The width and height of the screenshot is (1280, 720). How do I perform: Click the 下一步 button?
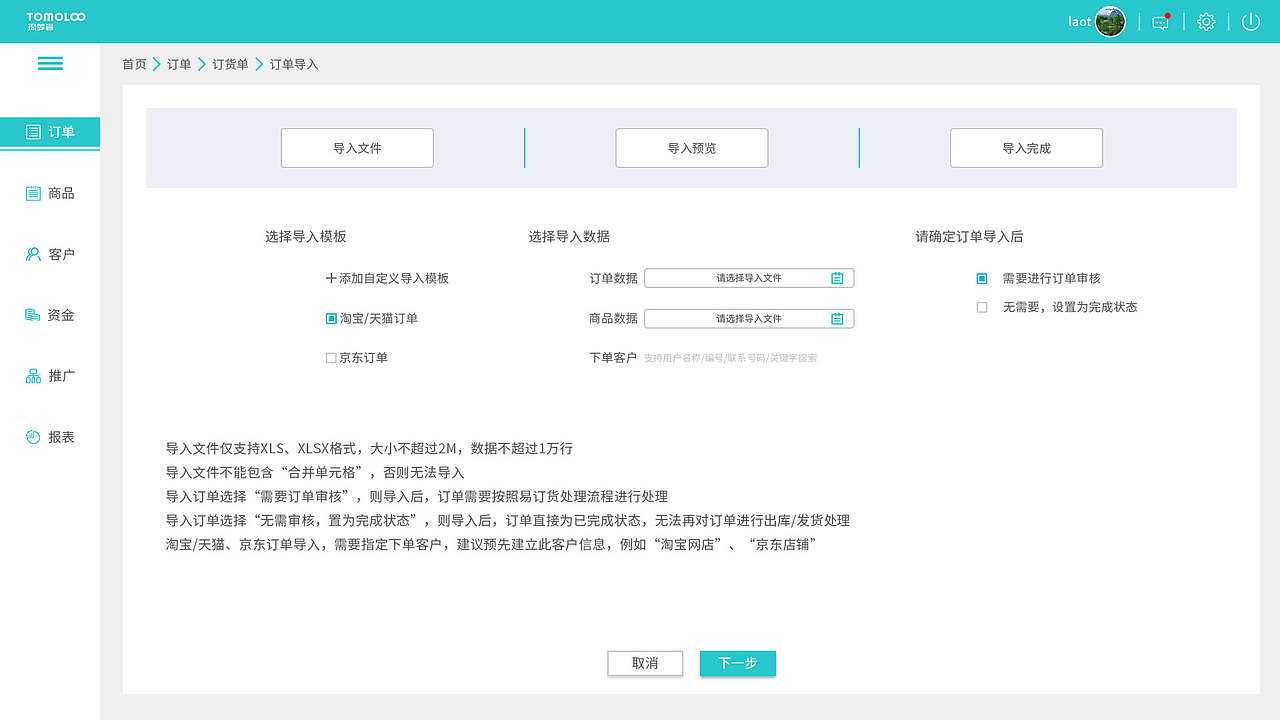[737, 663]
